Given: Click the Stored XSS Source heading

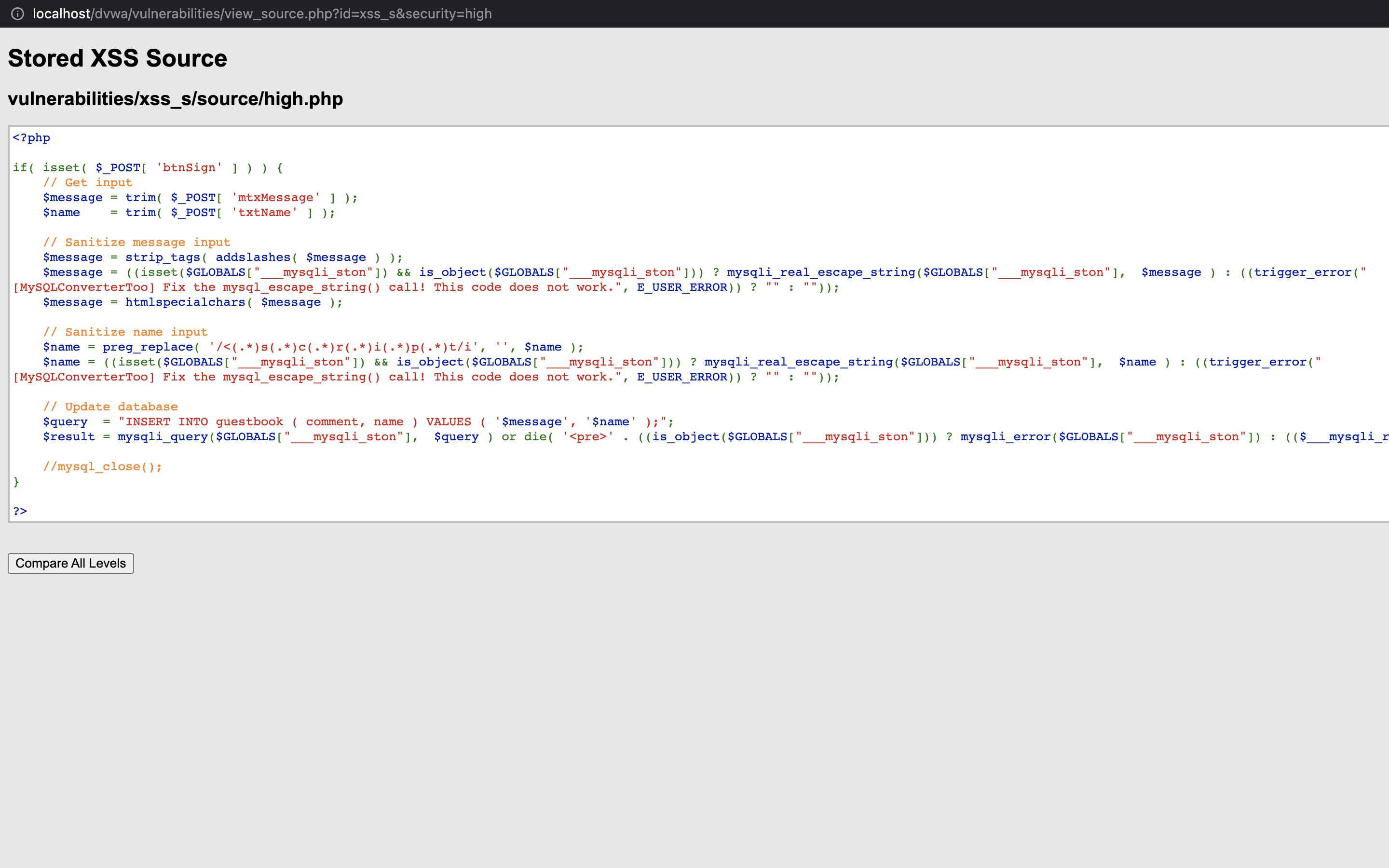Looking at the screenshot, I should [117, 58].
